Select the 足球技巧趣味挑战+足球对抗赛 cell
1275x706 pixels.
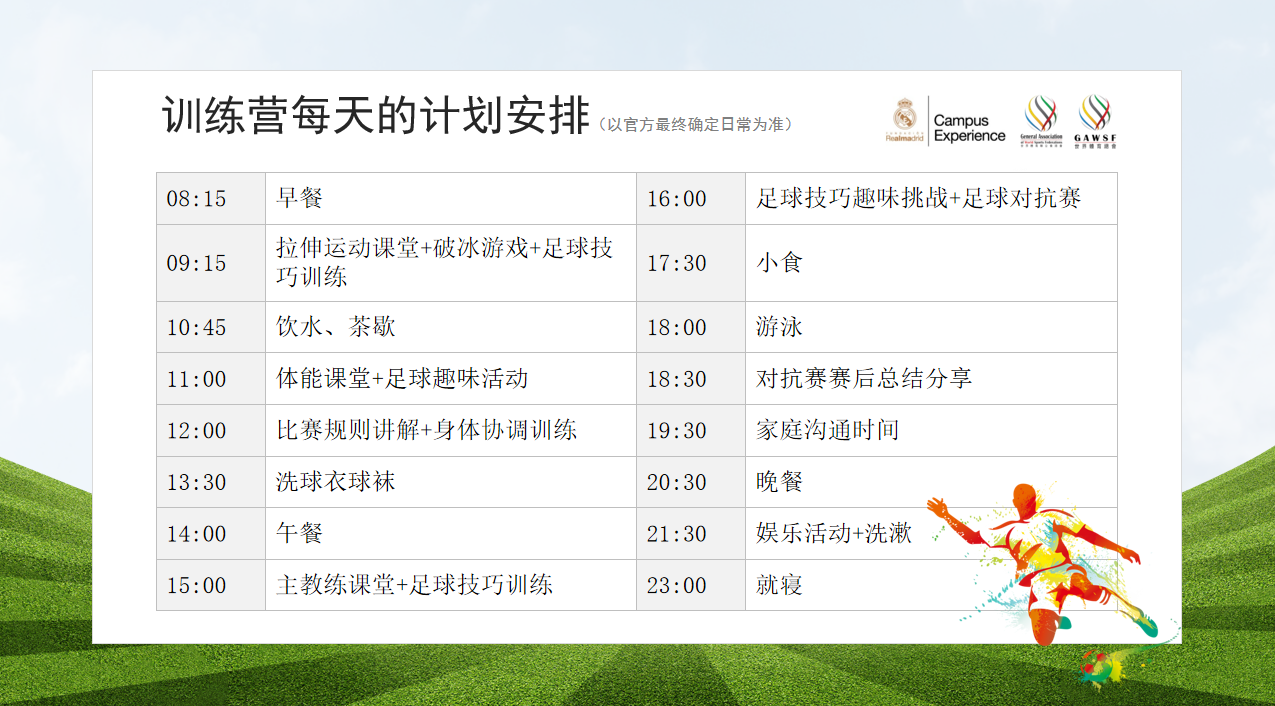click(930, 198)
